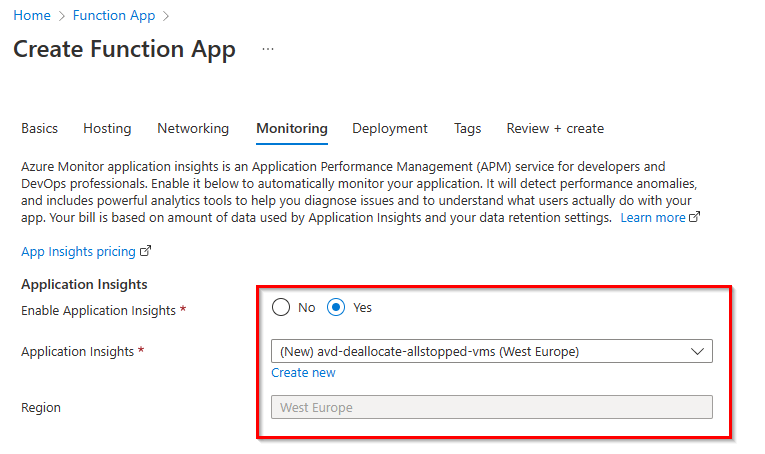Select Yes for Enable Application Insights
The image size is (765, 454).
pos(337,307)
